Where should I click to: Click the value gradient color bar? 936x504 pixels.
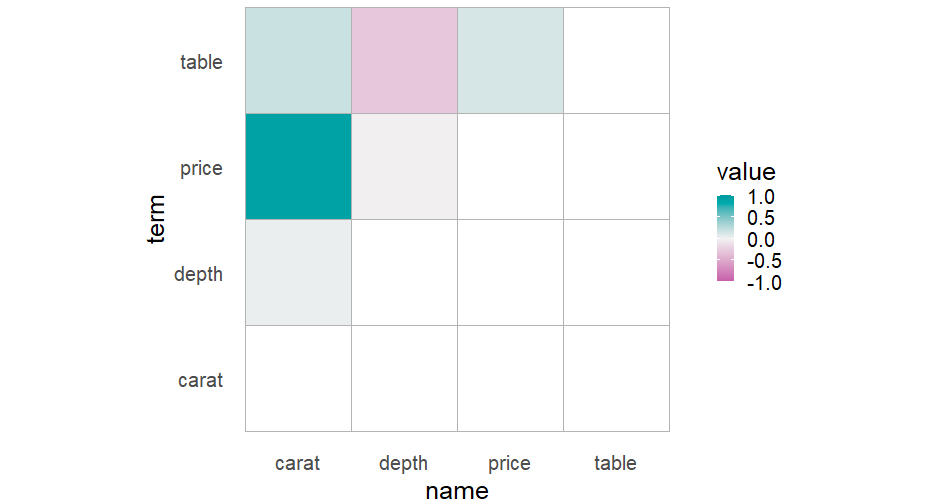point(725,239)
